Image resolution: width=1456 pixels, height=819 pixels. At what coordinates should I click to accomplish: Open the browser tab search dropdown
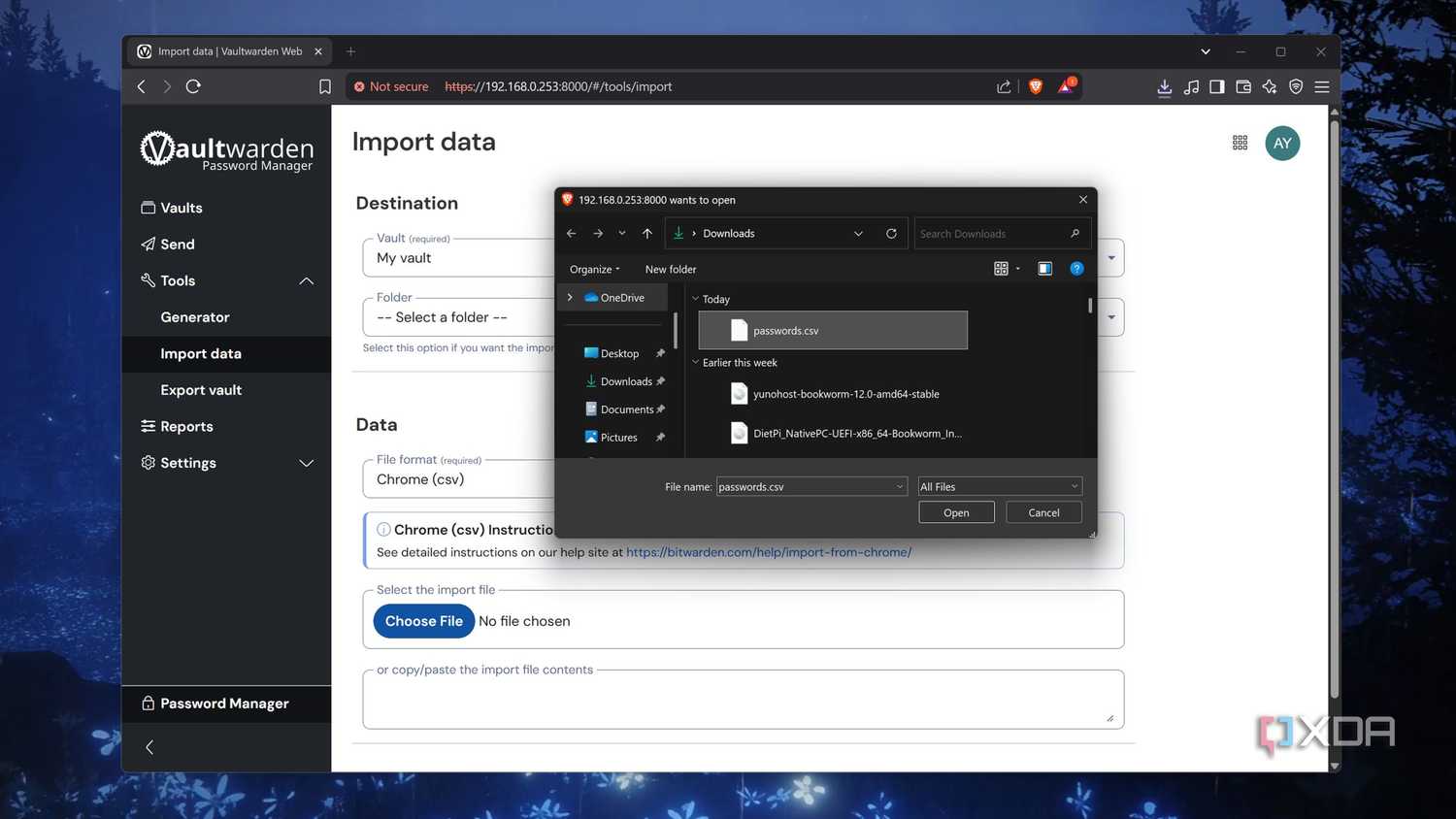click(1206, 51)
